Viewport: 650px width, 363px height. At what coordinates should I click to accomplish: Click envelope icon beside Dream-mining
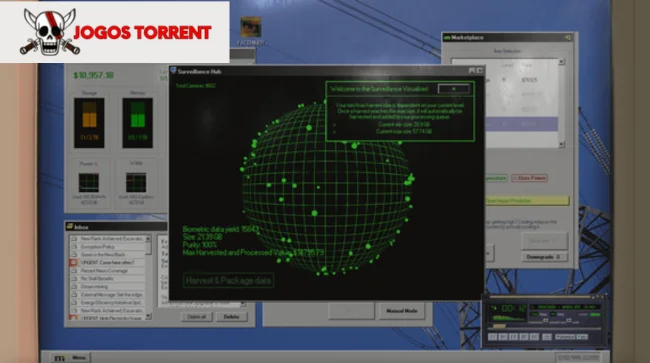[74, 286]
